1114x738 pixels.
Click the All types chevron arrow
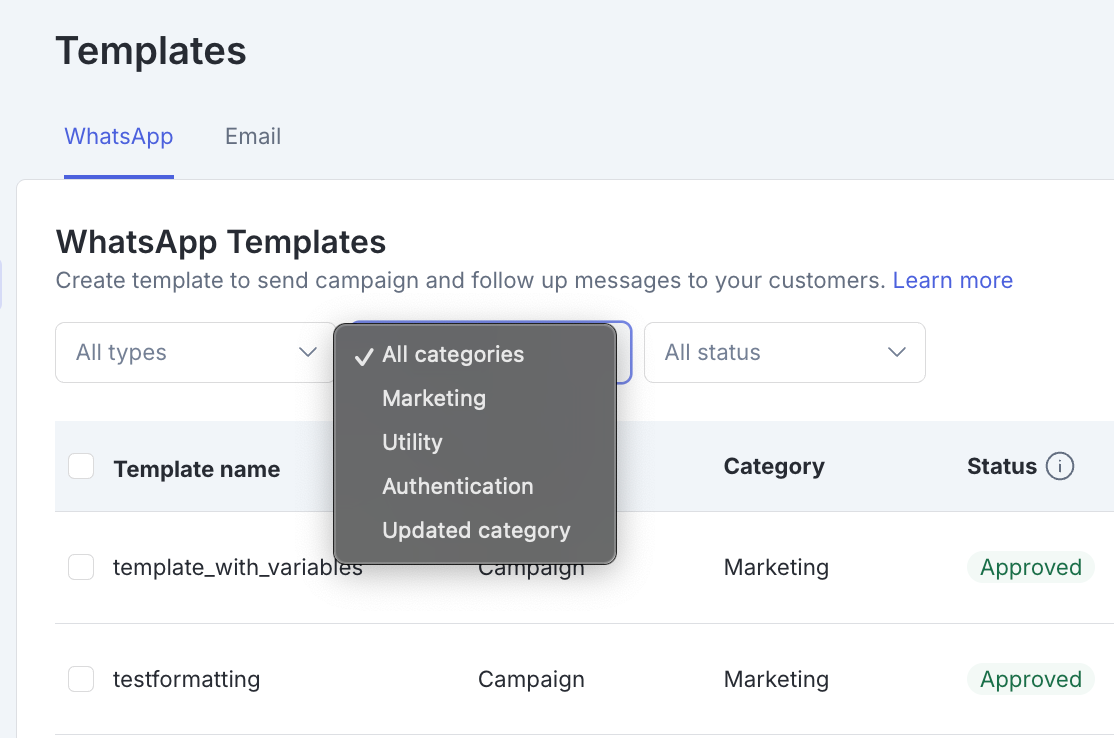(307, 352)
